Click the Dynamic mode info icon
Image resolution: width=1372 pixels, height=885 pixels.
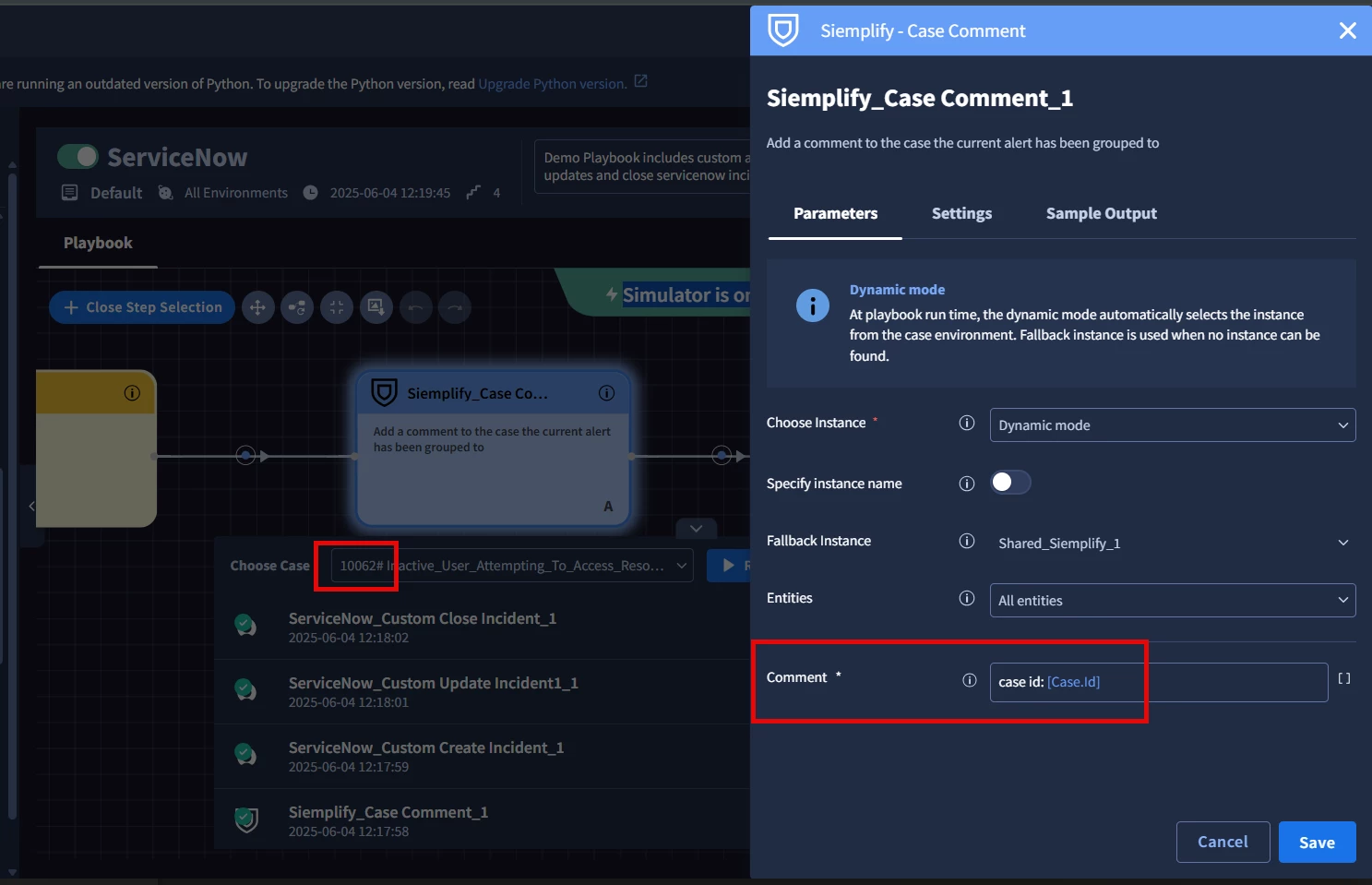pyautogui.click(x=813, y=305)
